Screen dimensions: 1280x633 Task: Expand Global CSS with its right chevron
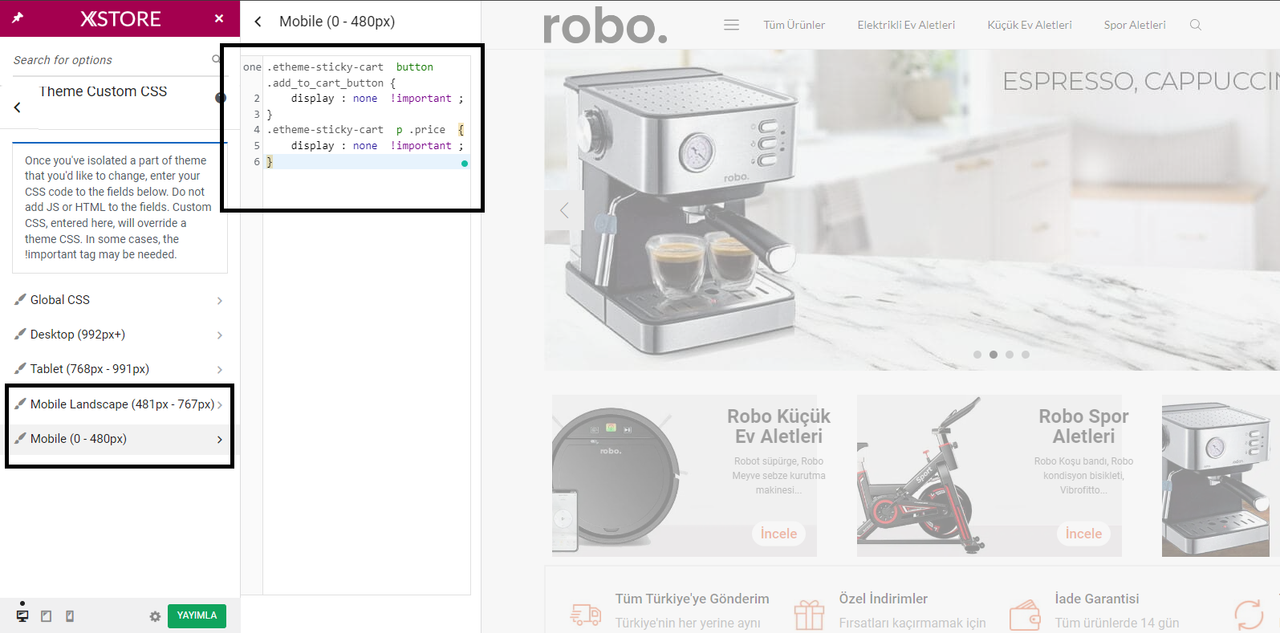tap(220, 301)
